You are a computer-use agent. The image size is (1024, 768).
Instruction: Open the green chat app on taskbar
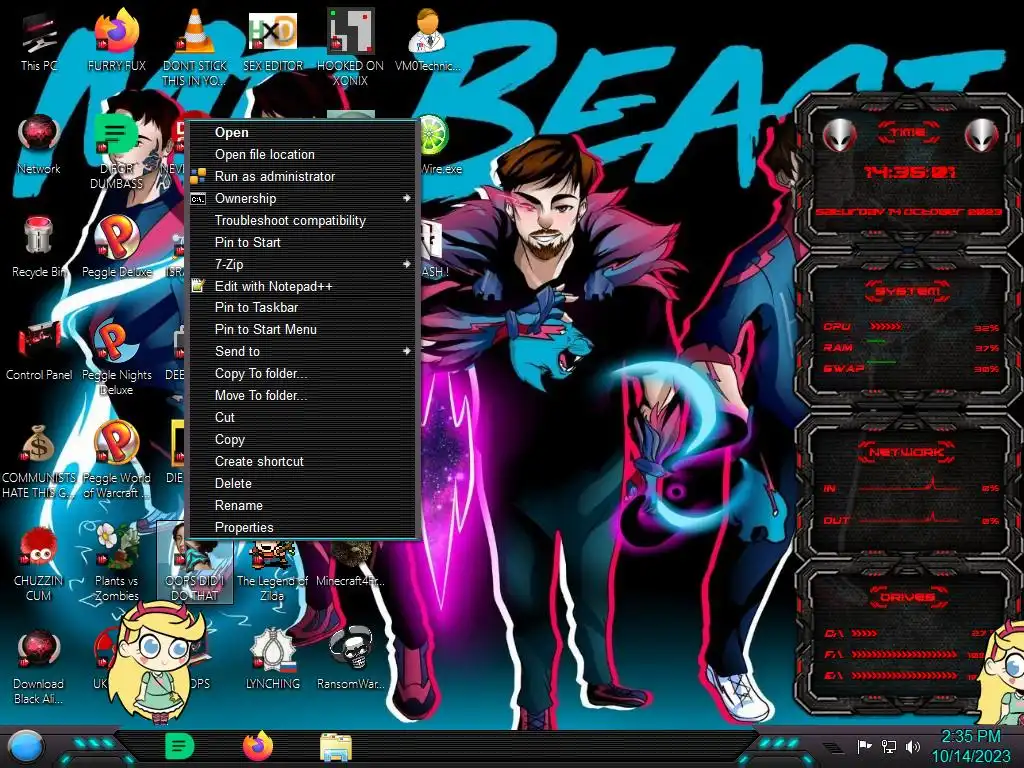pos(180,746)
